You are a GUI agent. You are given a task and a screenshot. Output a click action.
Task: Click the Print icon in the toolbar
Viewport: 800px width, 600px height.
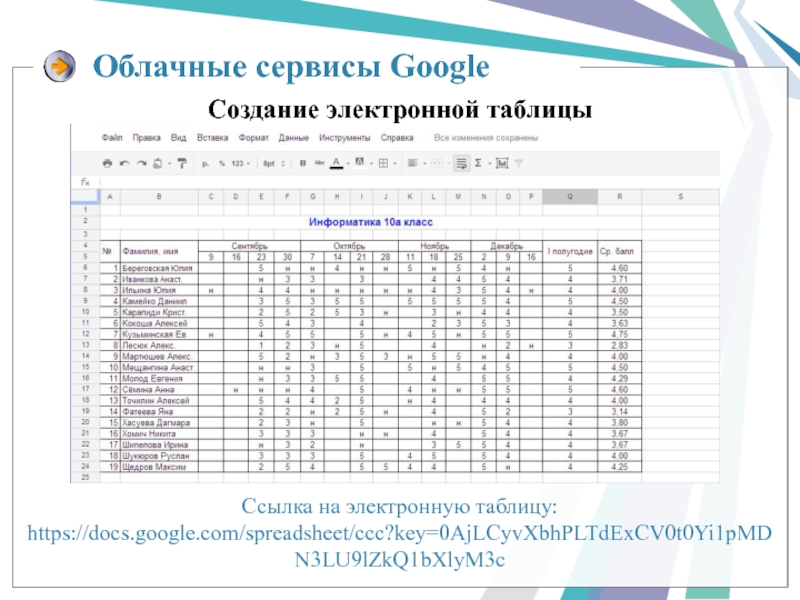coord(107,163)
